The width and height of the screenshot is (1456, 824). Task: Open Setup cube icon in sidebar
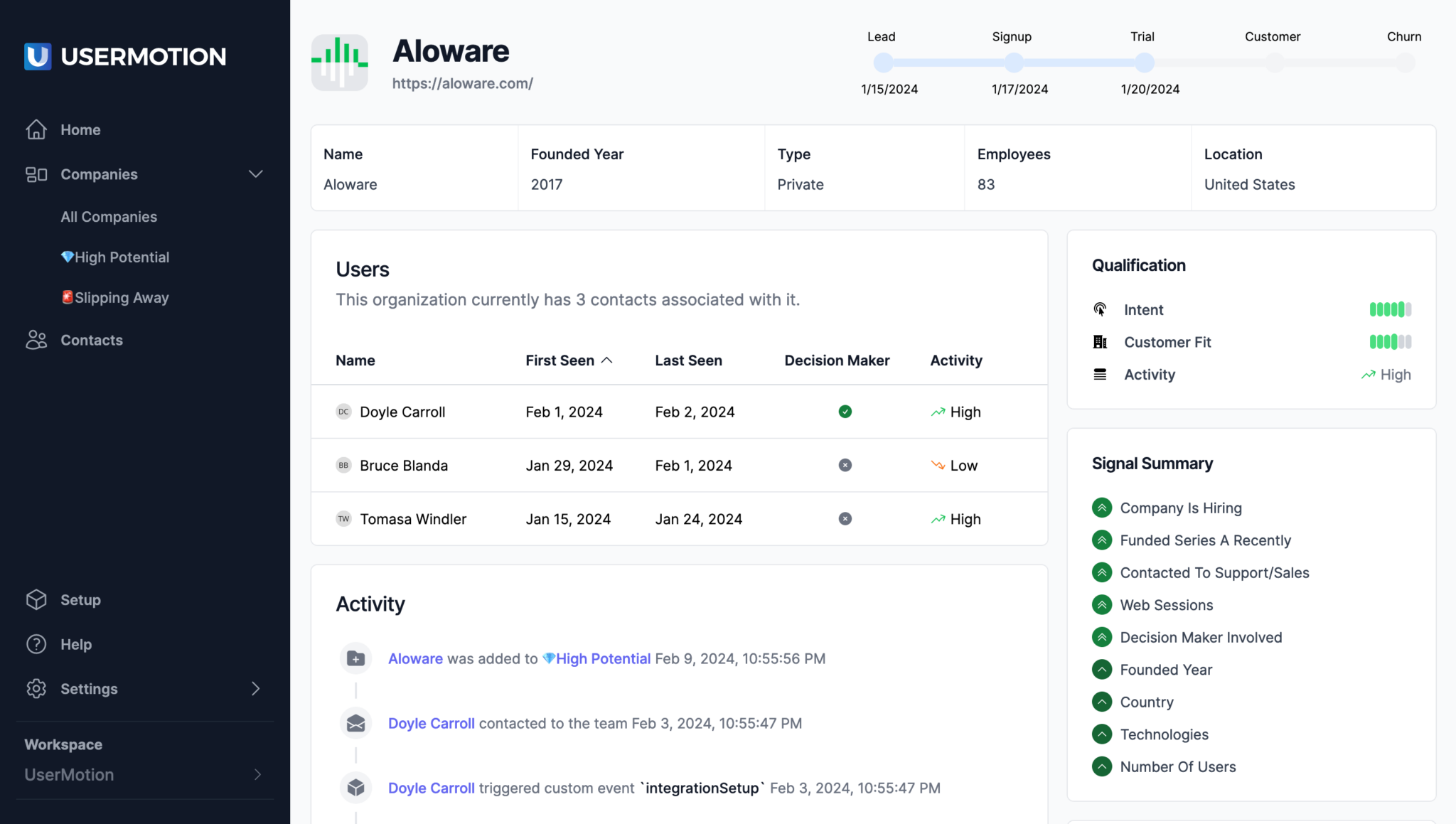pyautogui.click(x=36, y=599)
